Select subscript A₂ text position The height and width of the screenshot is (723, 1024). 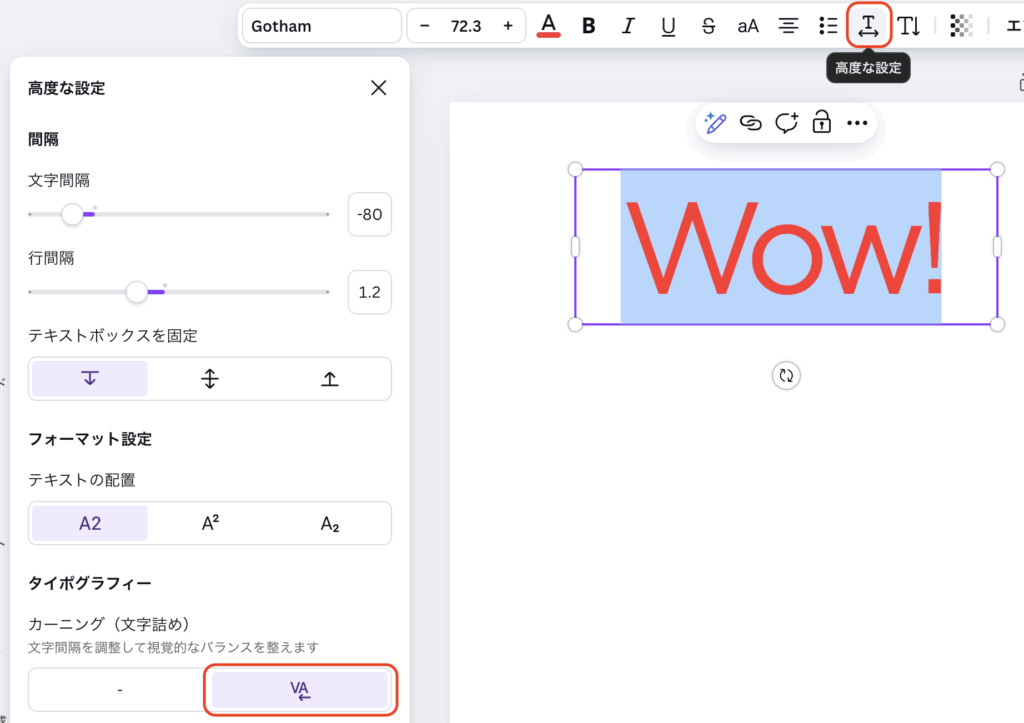click(x=330, y=523)
